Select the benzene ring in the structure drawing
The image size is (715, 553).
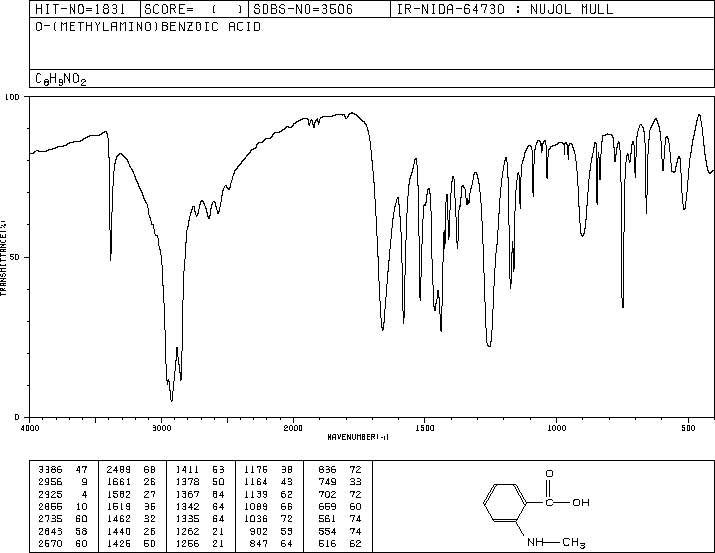tap(505, 502)
